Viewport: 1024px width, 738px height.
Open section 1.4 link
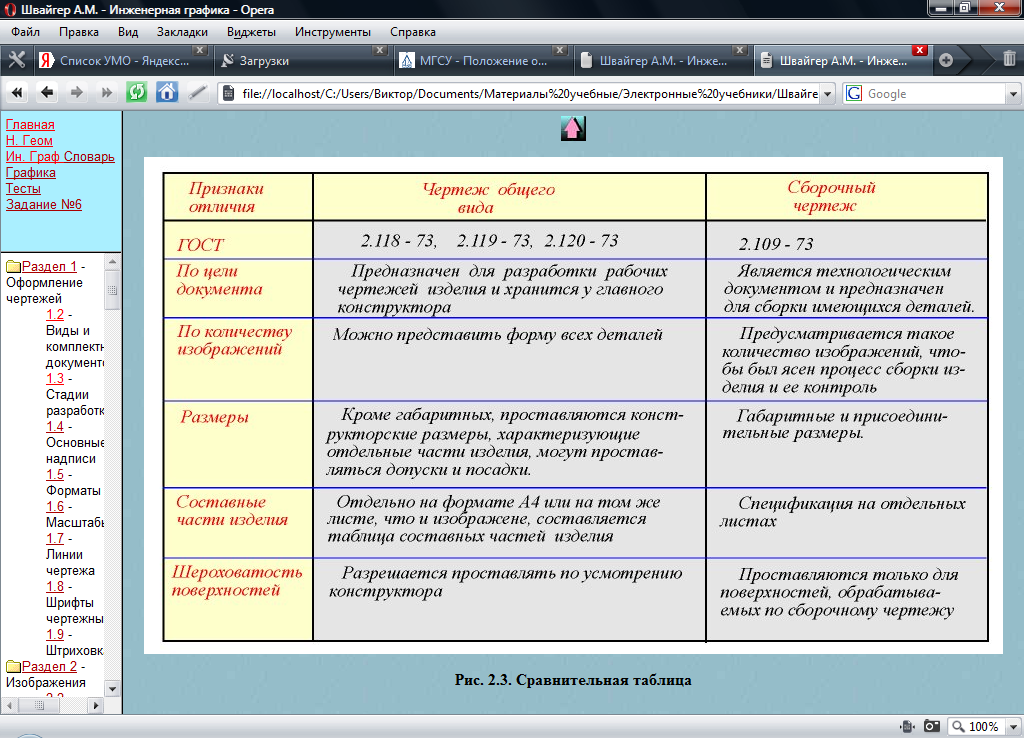tap(55, 426)
